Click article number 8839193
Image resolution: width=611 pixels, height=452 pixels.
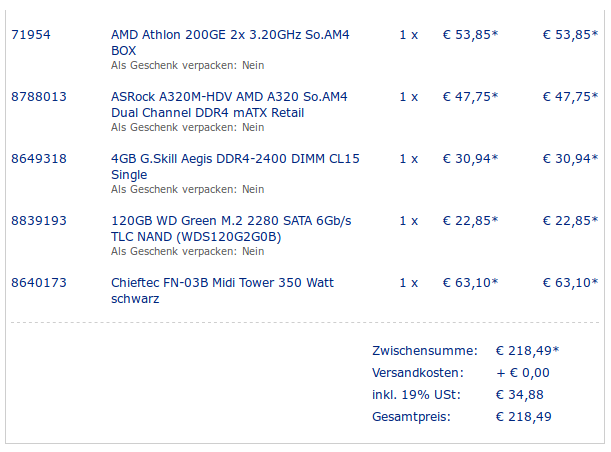click(39, 221)
